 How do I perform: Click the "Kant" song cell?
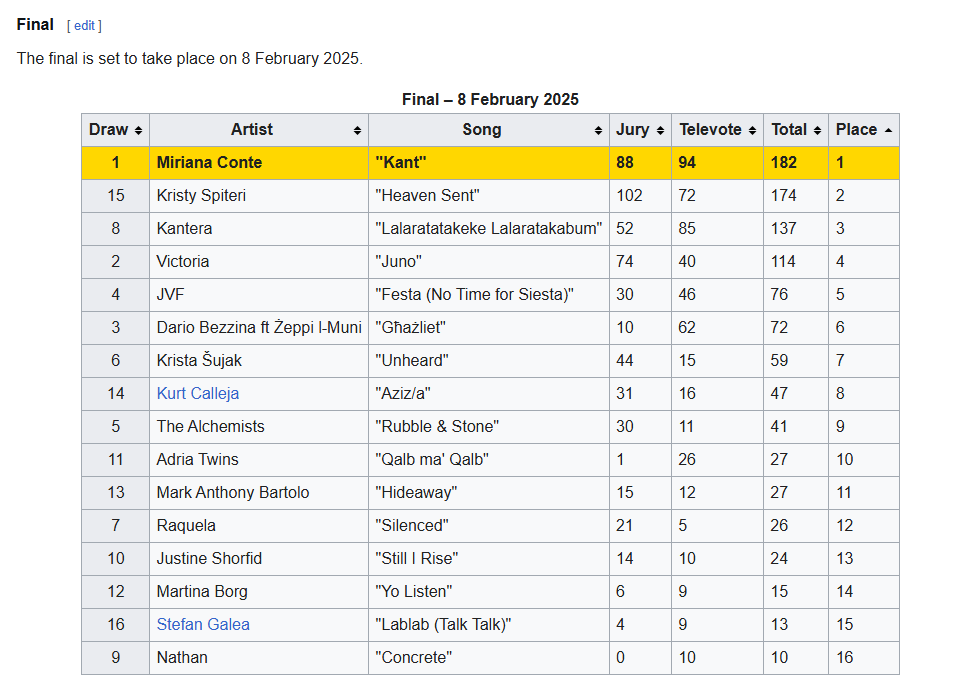[x=488, y=162]
